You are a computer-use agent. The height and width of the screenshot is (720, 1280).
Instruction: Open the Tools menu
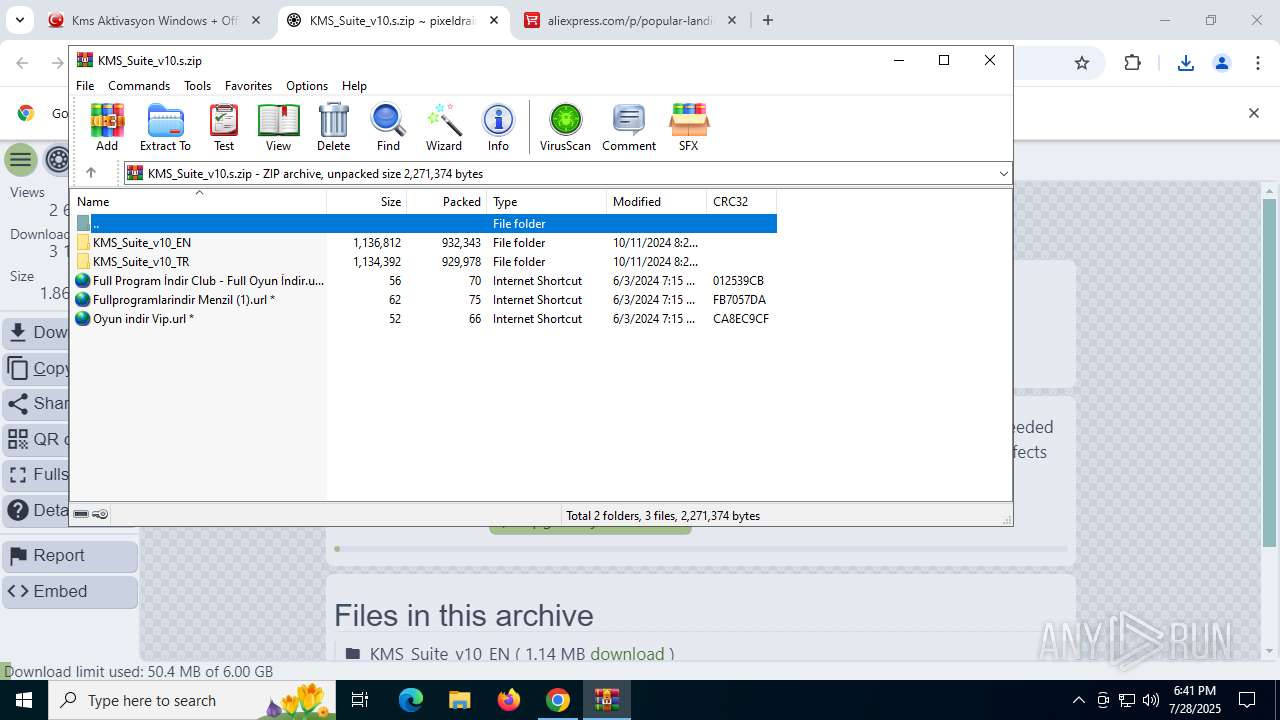click(197, 86)
